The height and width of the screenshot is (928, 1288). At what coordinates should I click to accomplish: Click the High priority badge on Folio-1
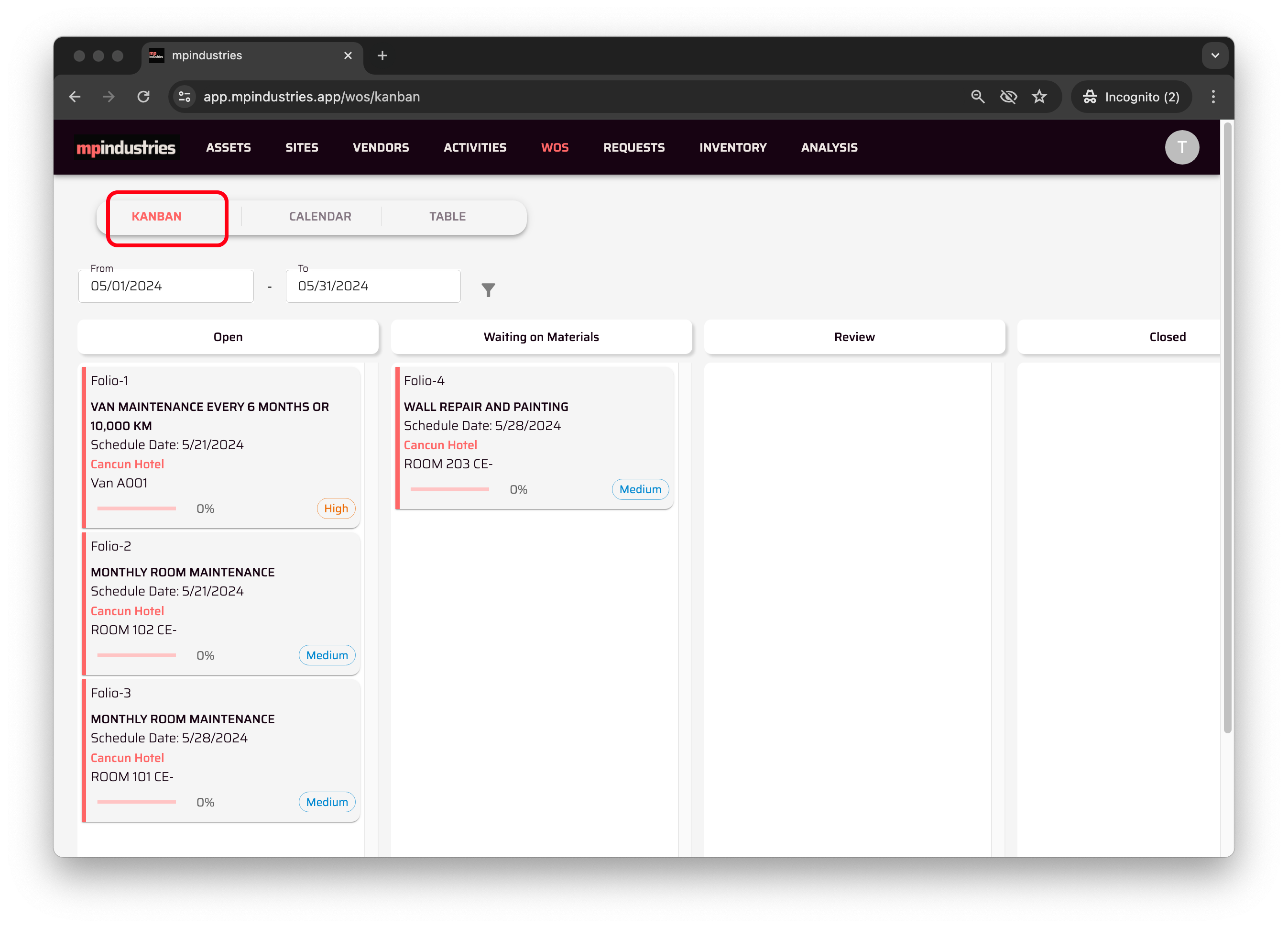coord(336,508)
